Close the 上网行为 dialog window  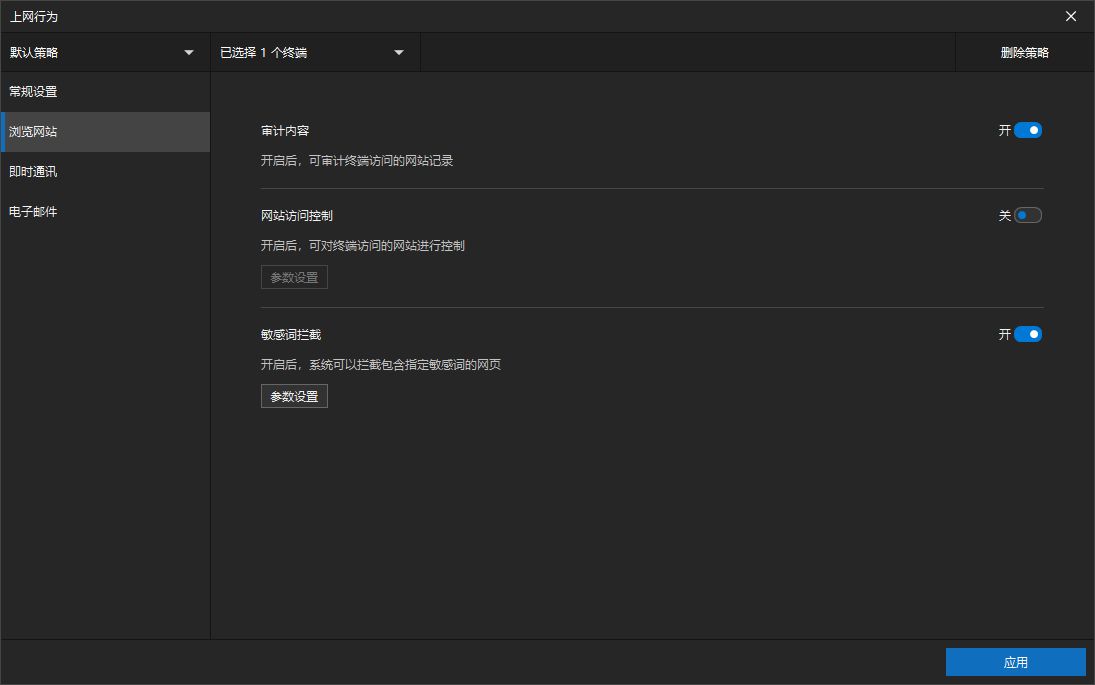click(1071, 16)
